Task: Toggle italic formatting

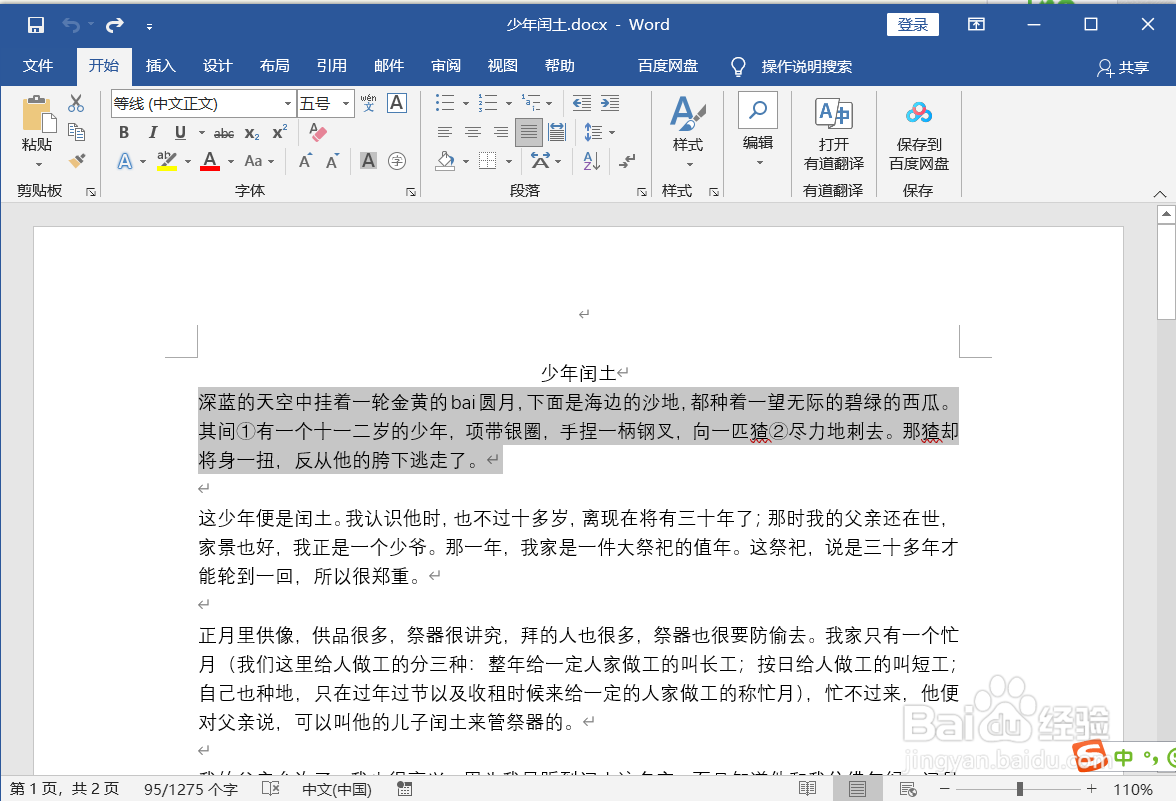Action: [153, 132]
